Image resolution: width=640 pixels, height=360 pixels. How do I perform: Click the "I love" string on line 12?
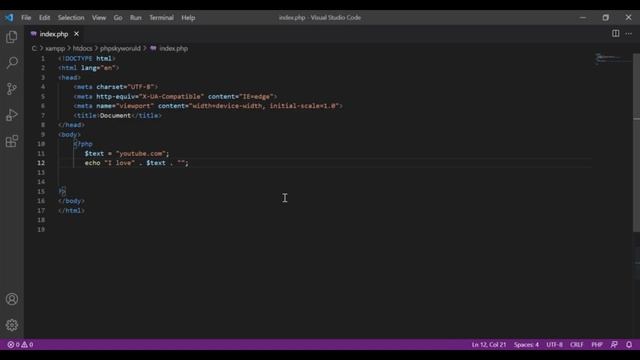pos(120,163)
